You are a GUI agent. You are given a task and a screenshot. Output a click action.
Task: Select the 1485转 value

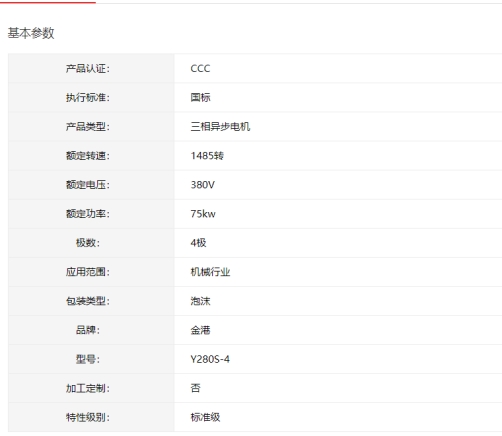click(x=207, y=156)
